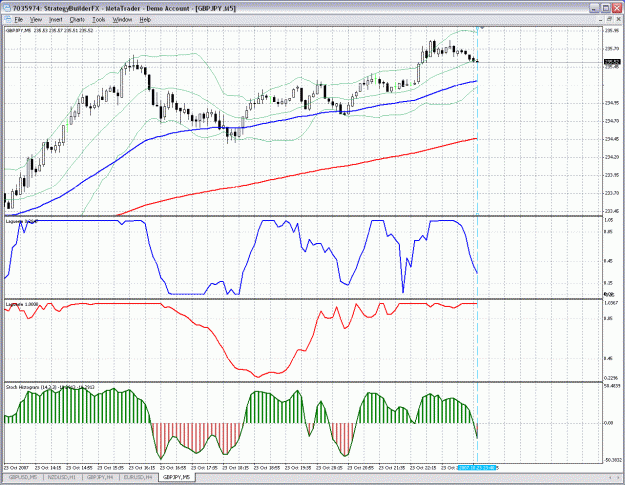Screen dimensions: 625x485
Task: Click the 23 Oct 16:55 time label
Action: [x=173, y=467]
